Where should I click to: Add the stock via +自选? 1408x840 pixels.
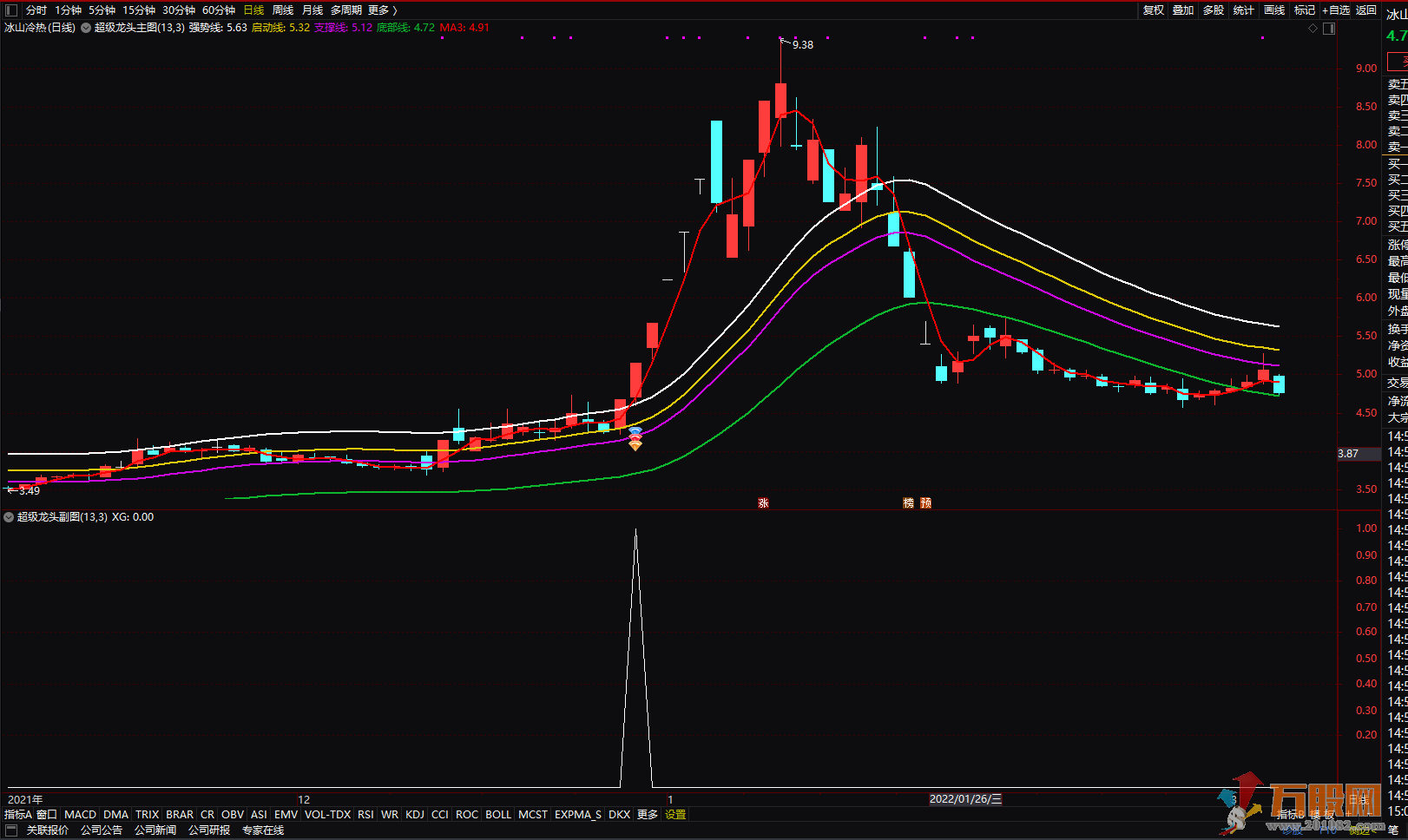(x=1335, y=10)
